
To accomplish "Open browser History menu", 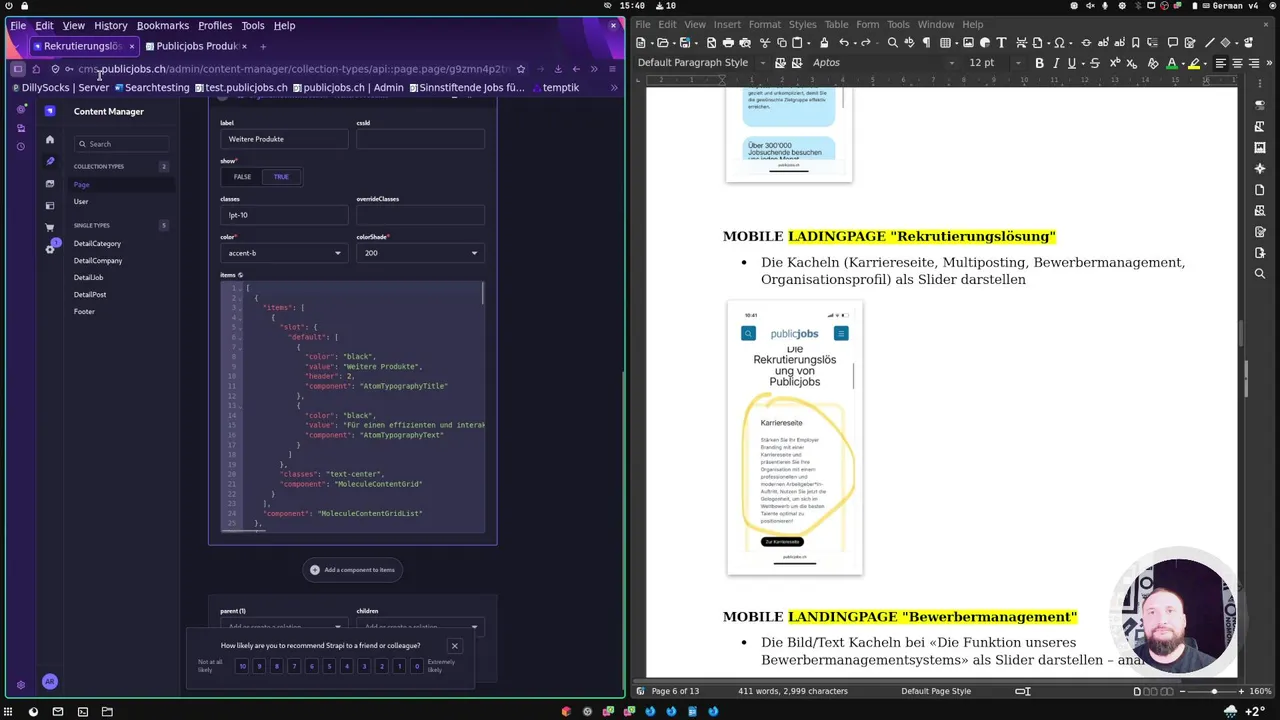I will pyautogui.click(x=111, y=25).
